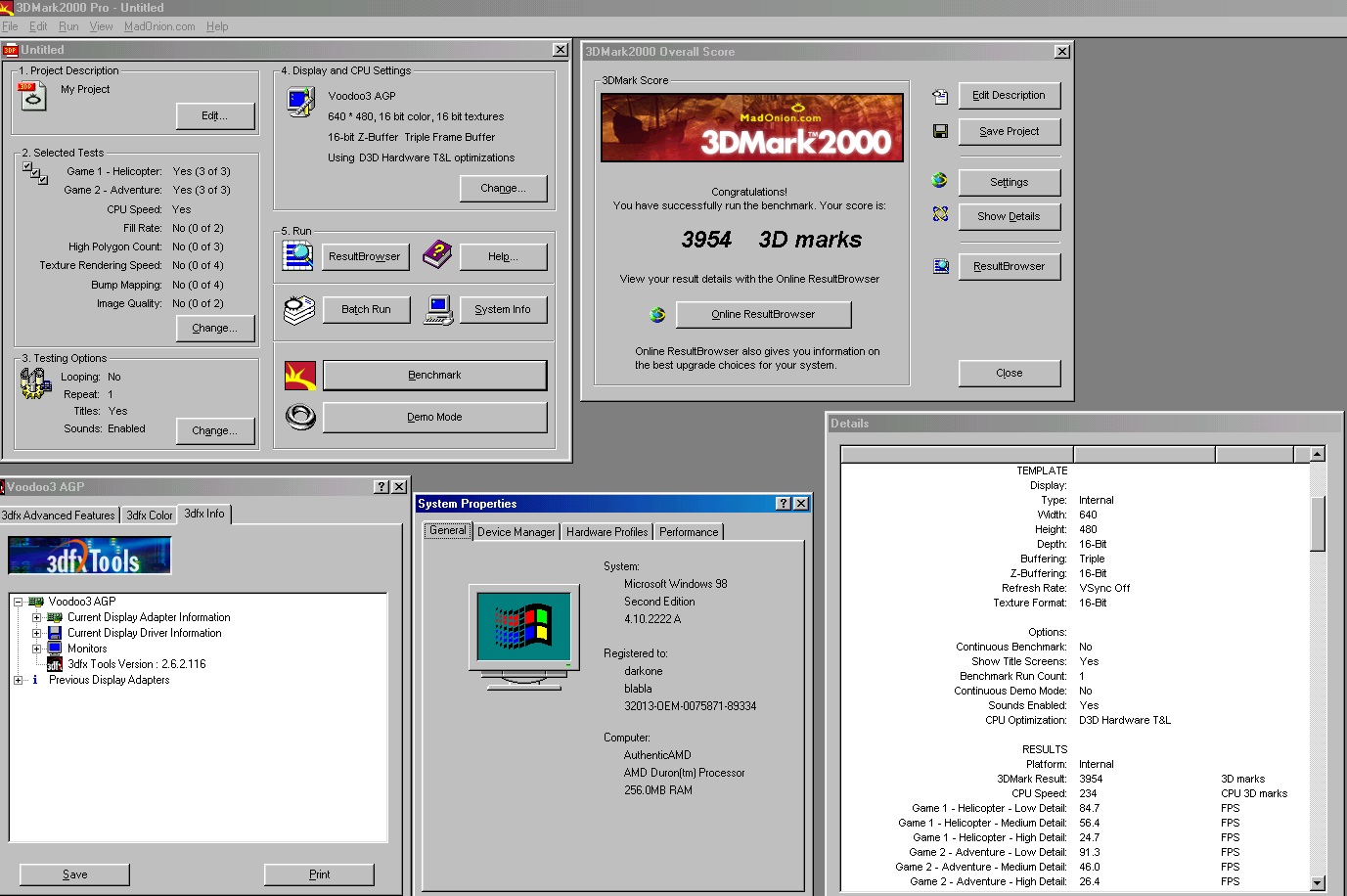Launch Demo Mode button
The image size is (1347, 896).
(434, 417)
